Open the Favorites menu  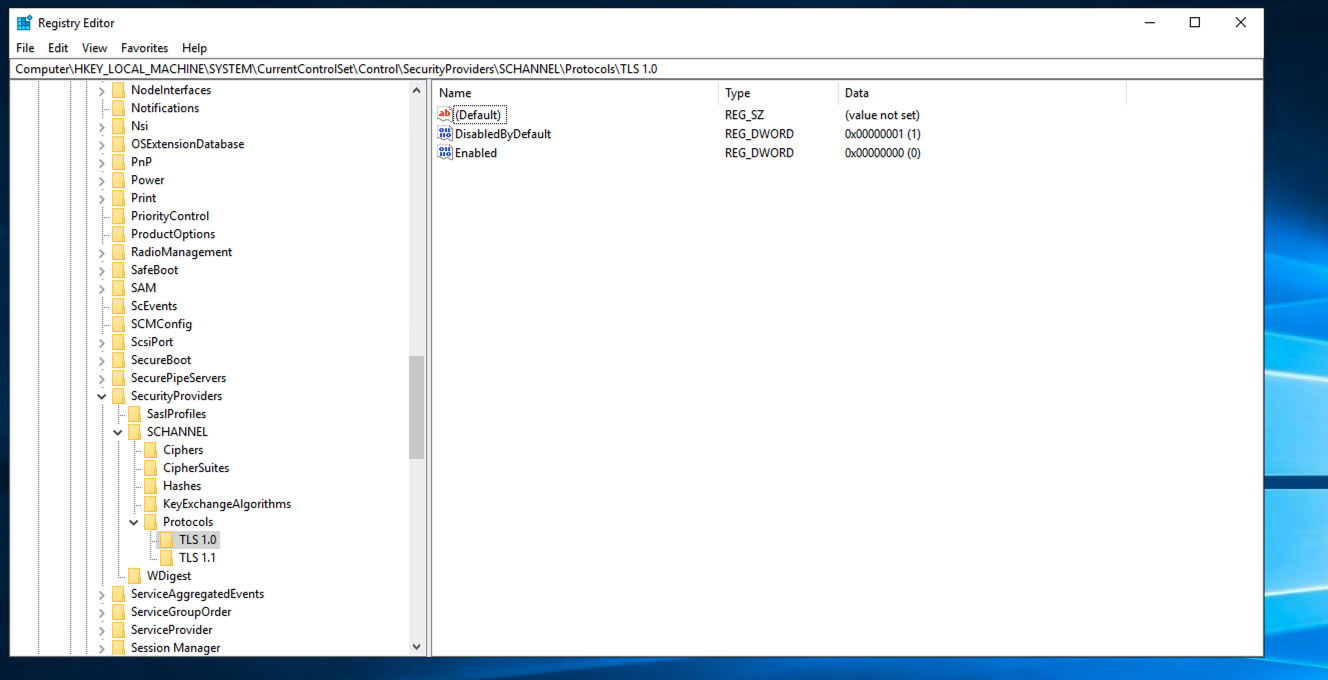144,48
